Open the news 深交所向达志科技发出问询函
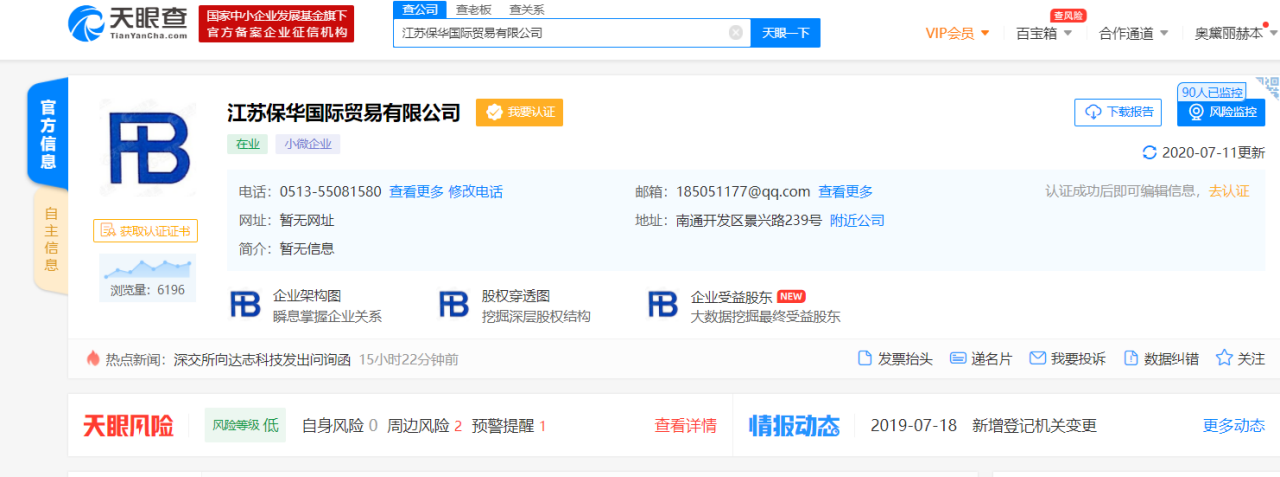 [262, 359]
